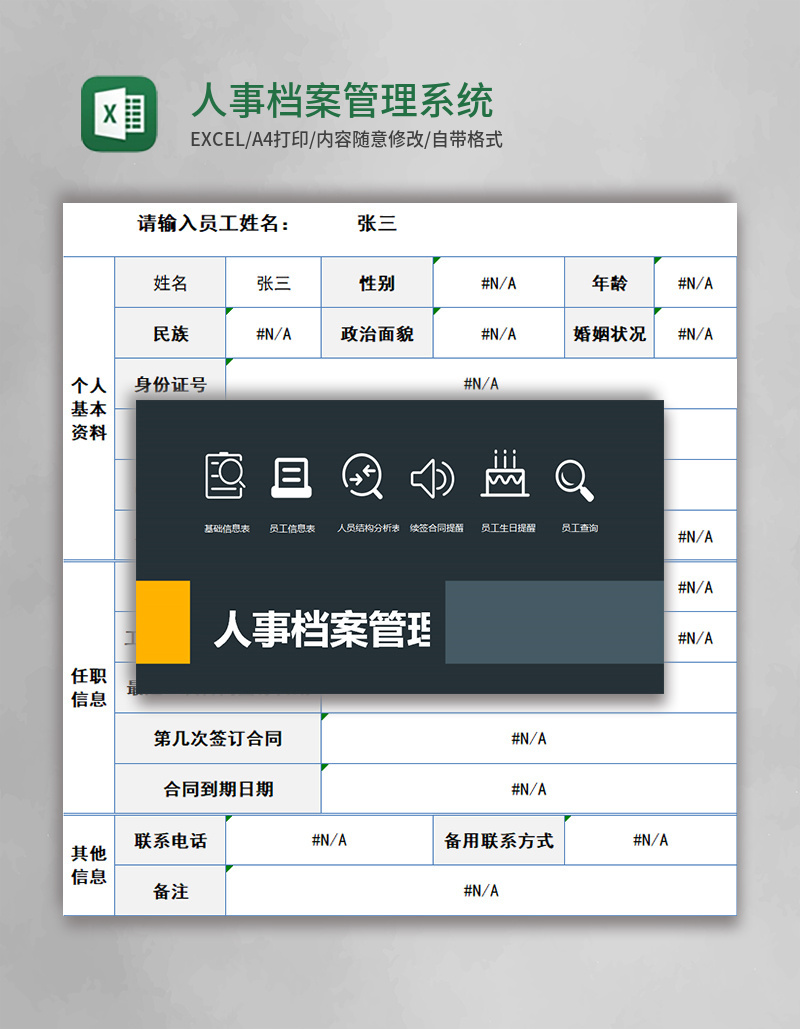Viewport: 800px width, 1029px height.
Task: Click the yellow color block on the banner
Action: click(163, 620)
